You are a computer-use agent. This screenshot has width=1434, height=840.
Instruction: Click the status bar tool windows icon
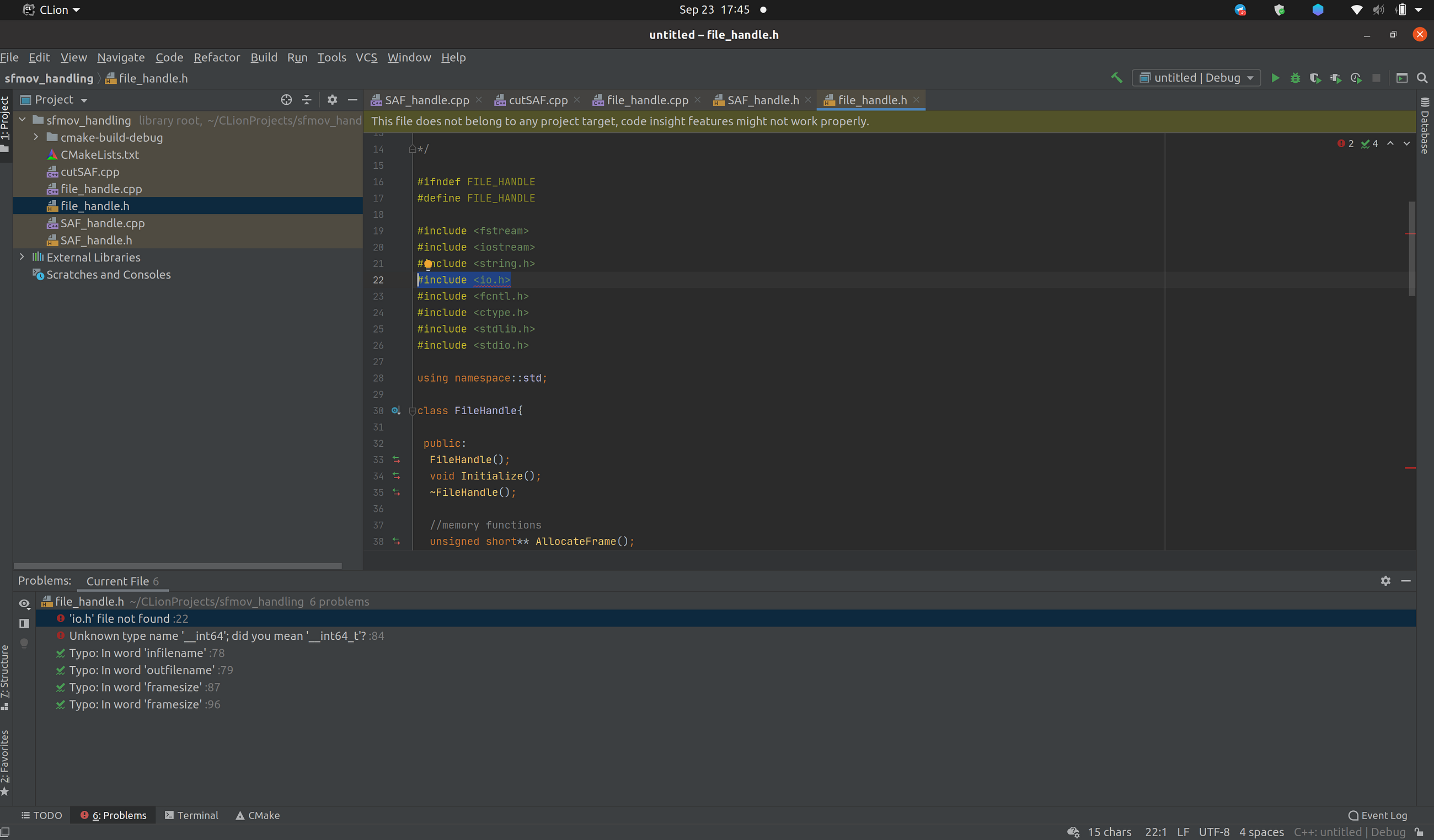[x=5, y=832]
